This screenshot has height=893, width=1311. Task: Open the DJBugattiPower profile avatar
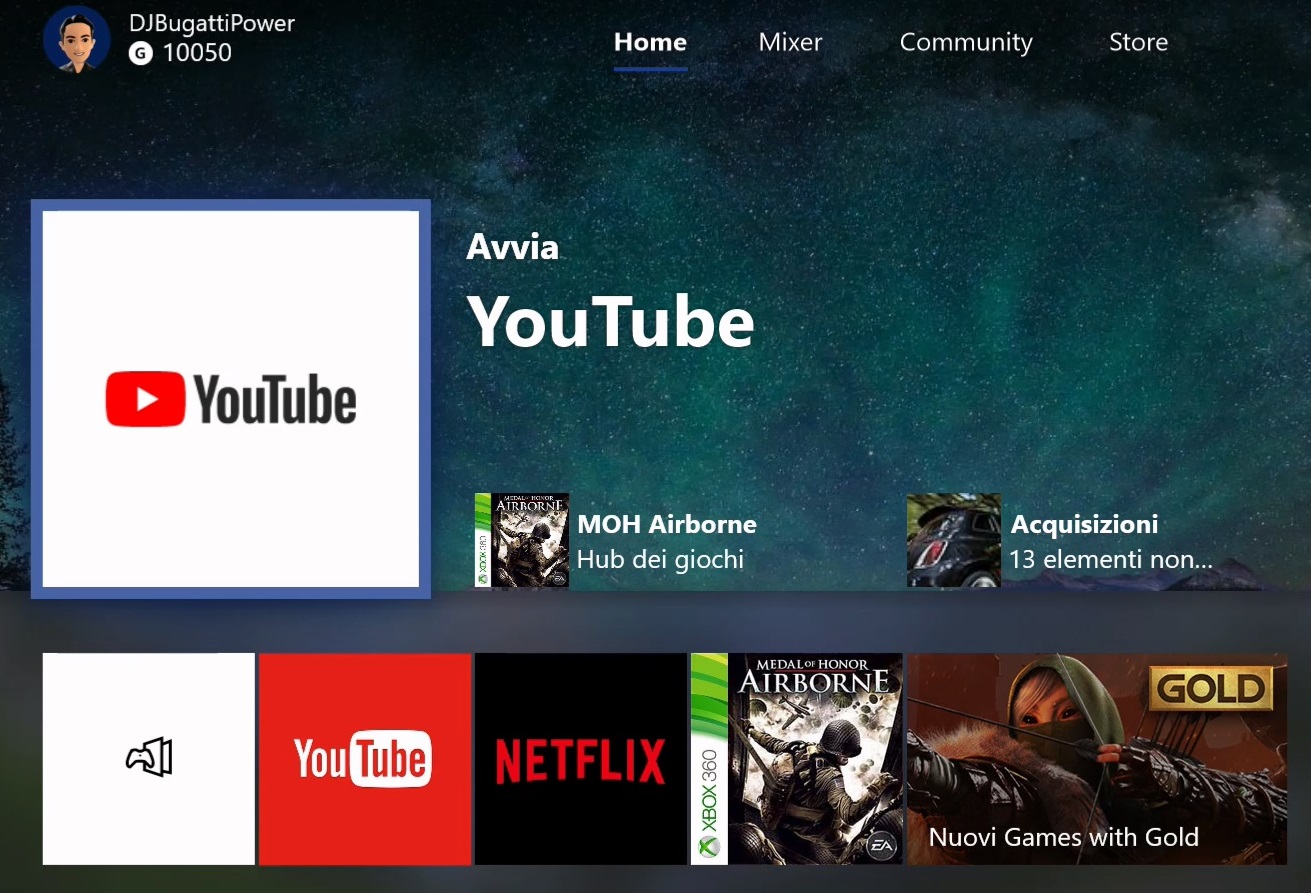tap(77, 39)
